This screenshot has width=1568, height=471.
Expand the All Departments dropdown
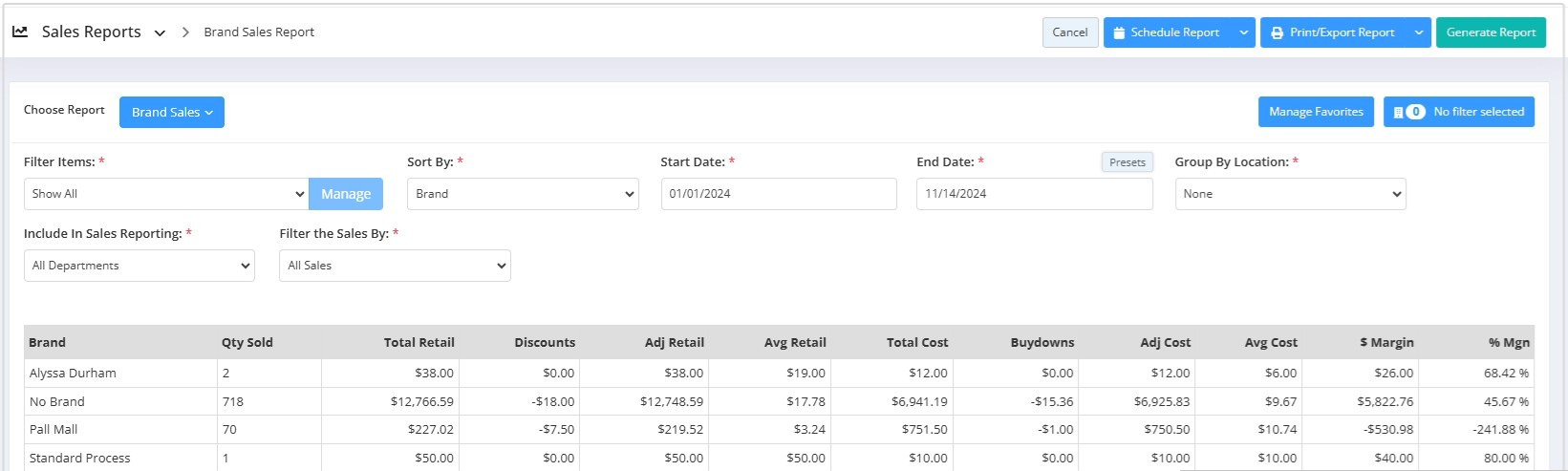140,266
